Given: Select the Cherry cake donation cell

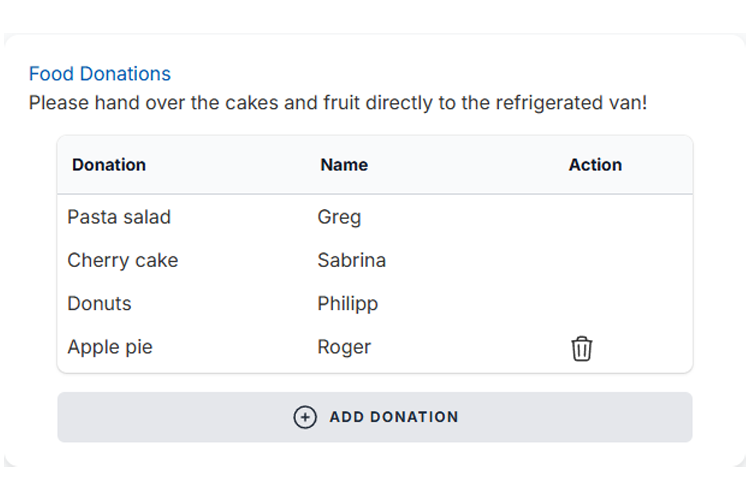Looking at the screenshot, I should (x=123, y=260).
